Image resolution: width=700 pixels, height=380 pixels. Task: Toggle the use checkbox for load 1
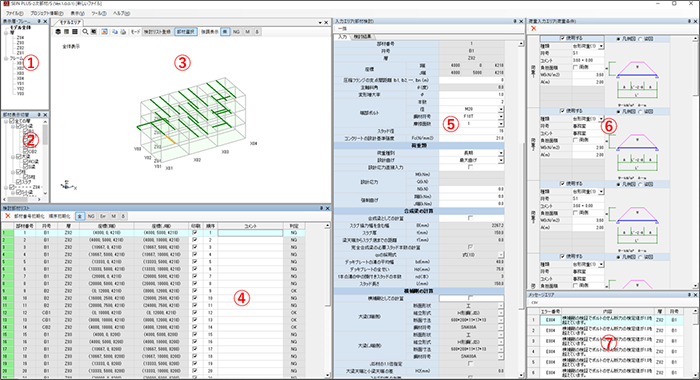tap(562, 38)
